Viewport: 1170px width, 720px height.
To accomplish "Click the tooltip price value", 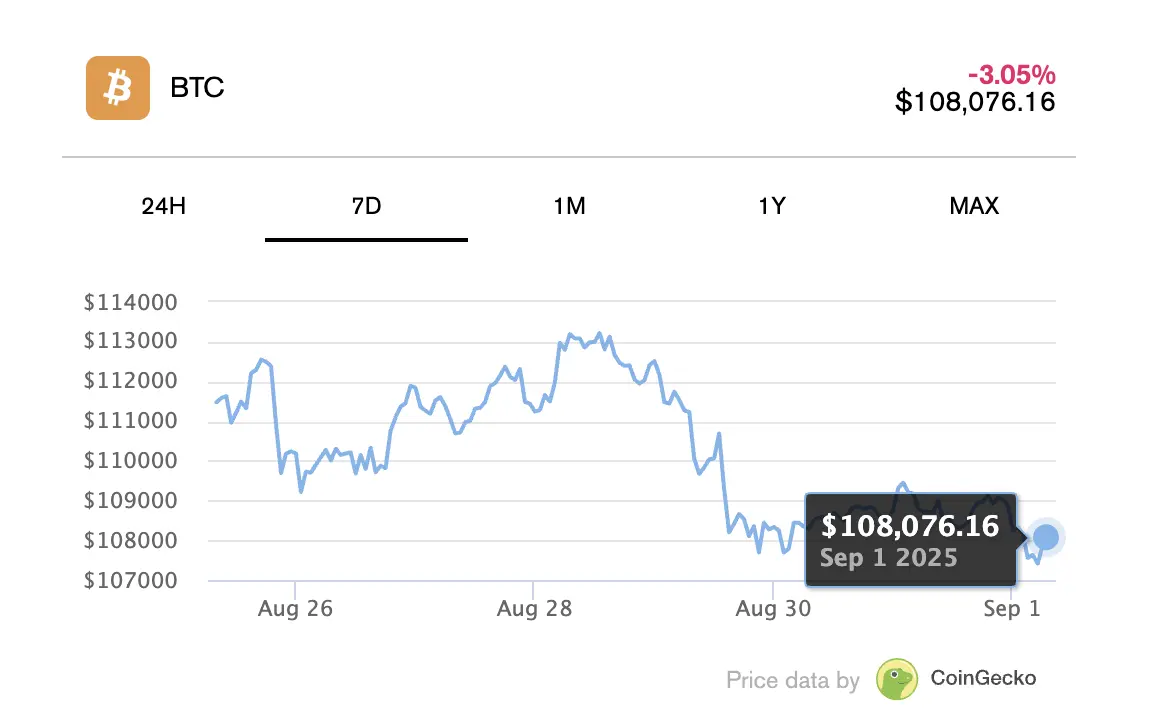I will (x=910, y=526).
